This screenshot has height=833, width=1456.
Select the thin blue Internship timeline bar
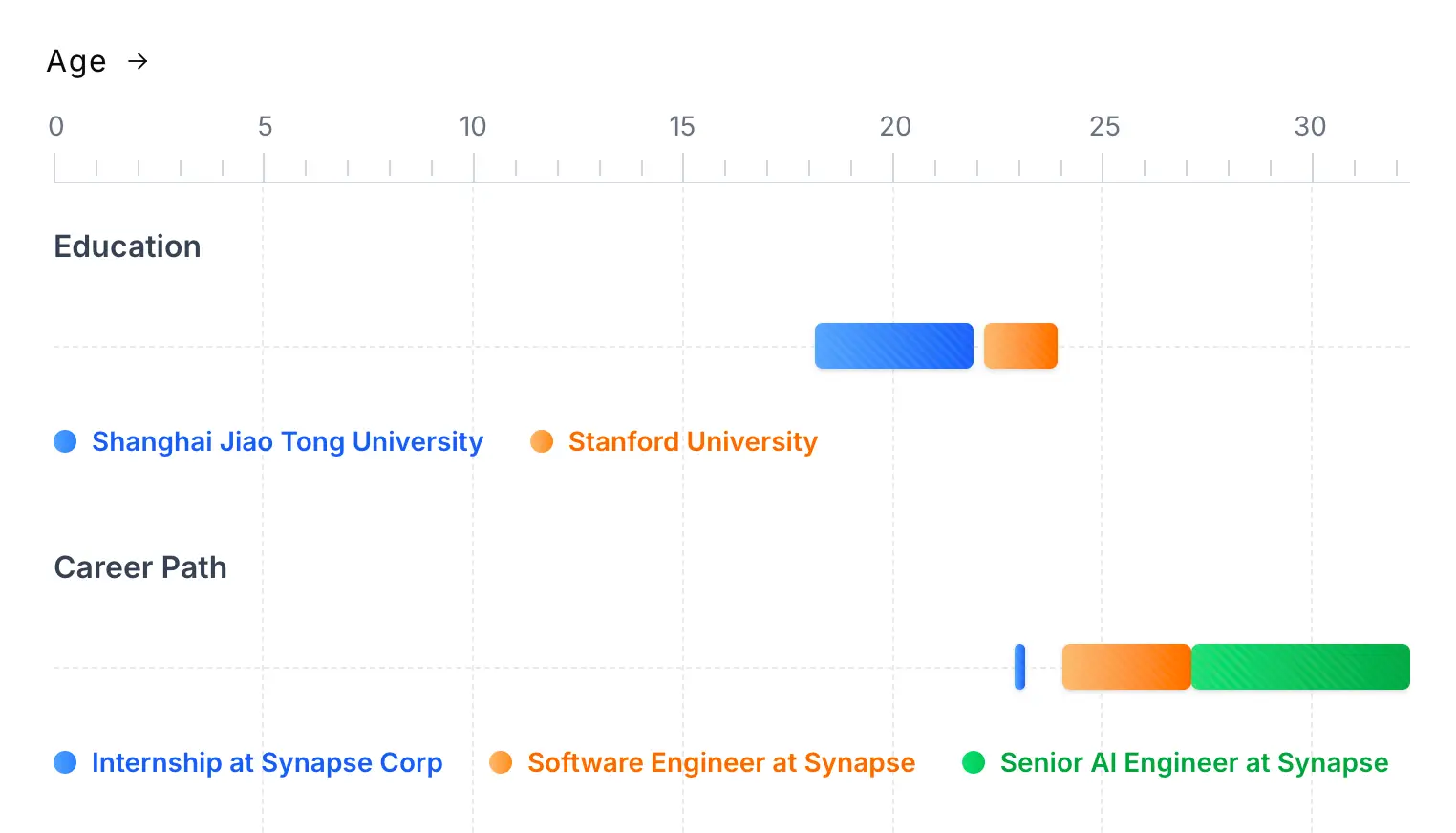point(1019,667)
